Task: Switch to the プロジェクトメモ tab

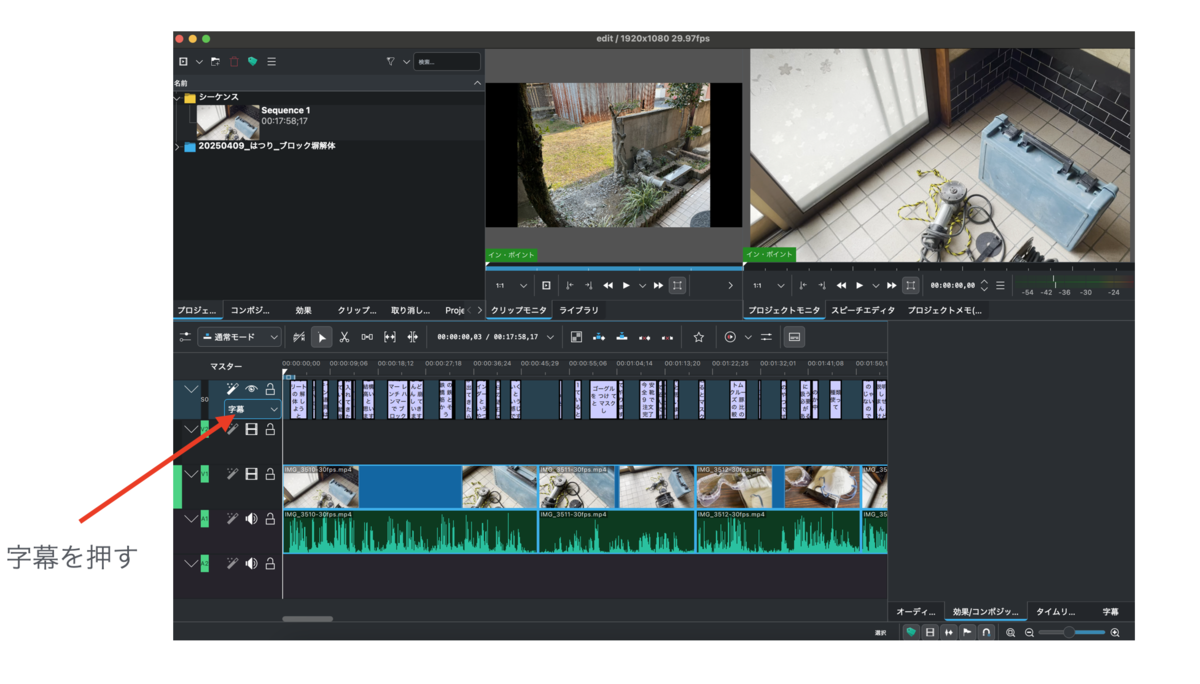Action: pos(944,311)
